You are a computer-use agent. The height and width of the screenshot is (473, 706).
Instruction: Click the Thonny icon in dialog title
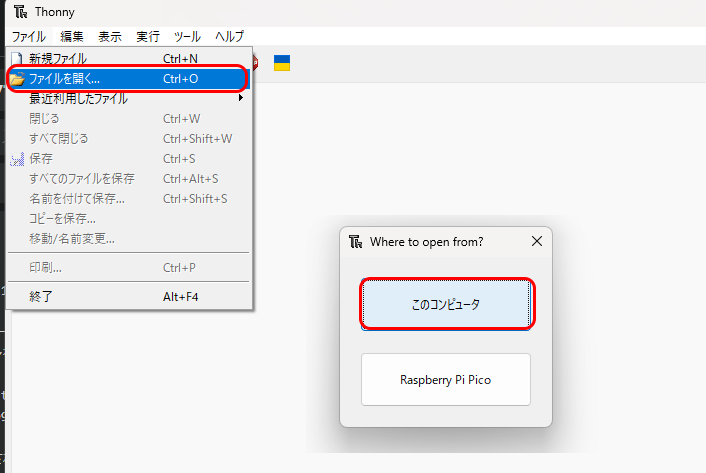click(x=355, y=242)
